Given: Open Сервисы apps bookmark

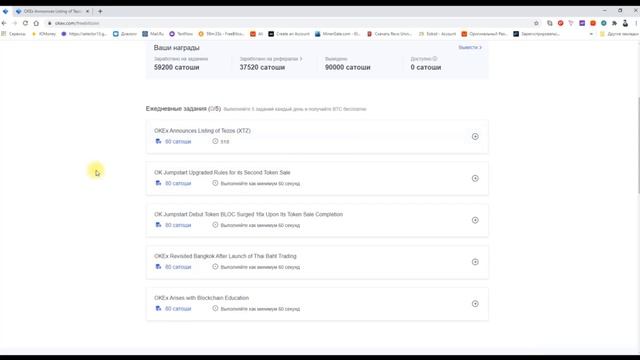Looking at the screenshot, I should point(13,34).
